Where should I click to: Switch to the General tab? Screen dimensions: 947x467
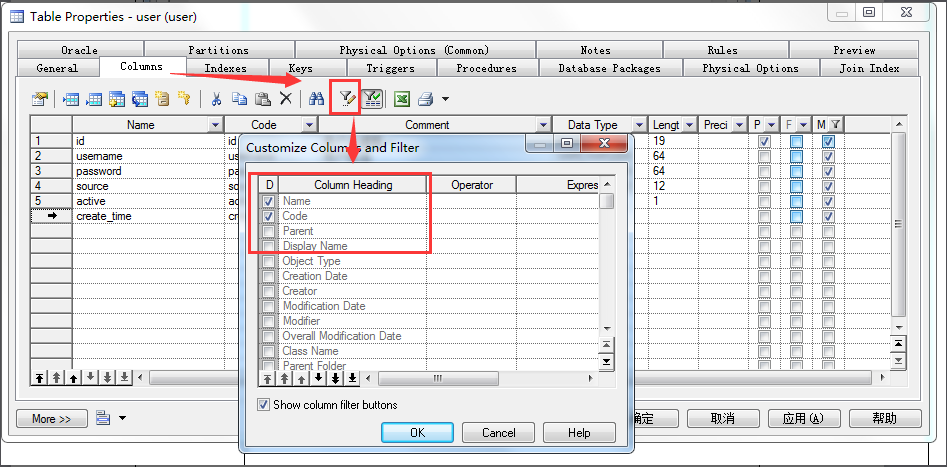[57, 68]
